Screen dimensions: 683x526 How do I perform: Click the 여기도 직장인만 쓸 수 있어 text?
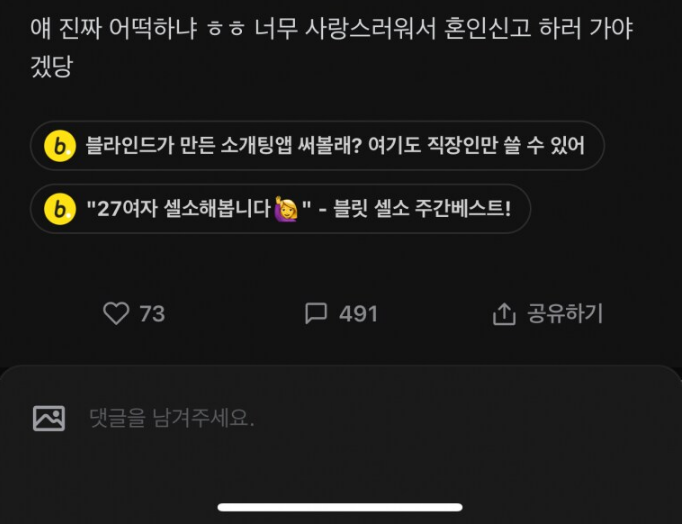476,145
